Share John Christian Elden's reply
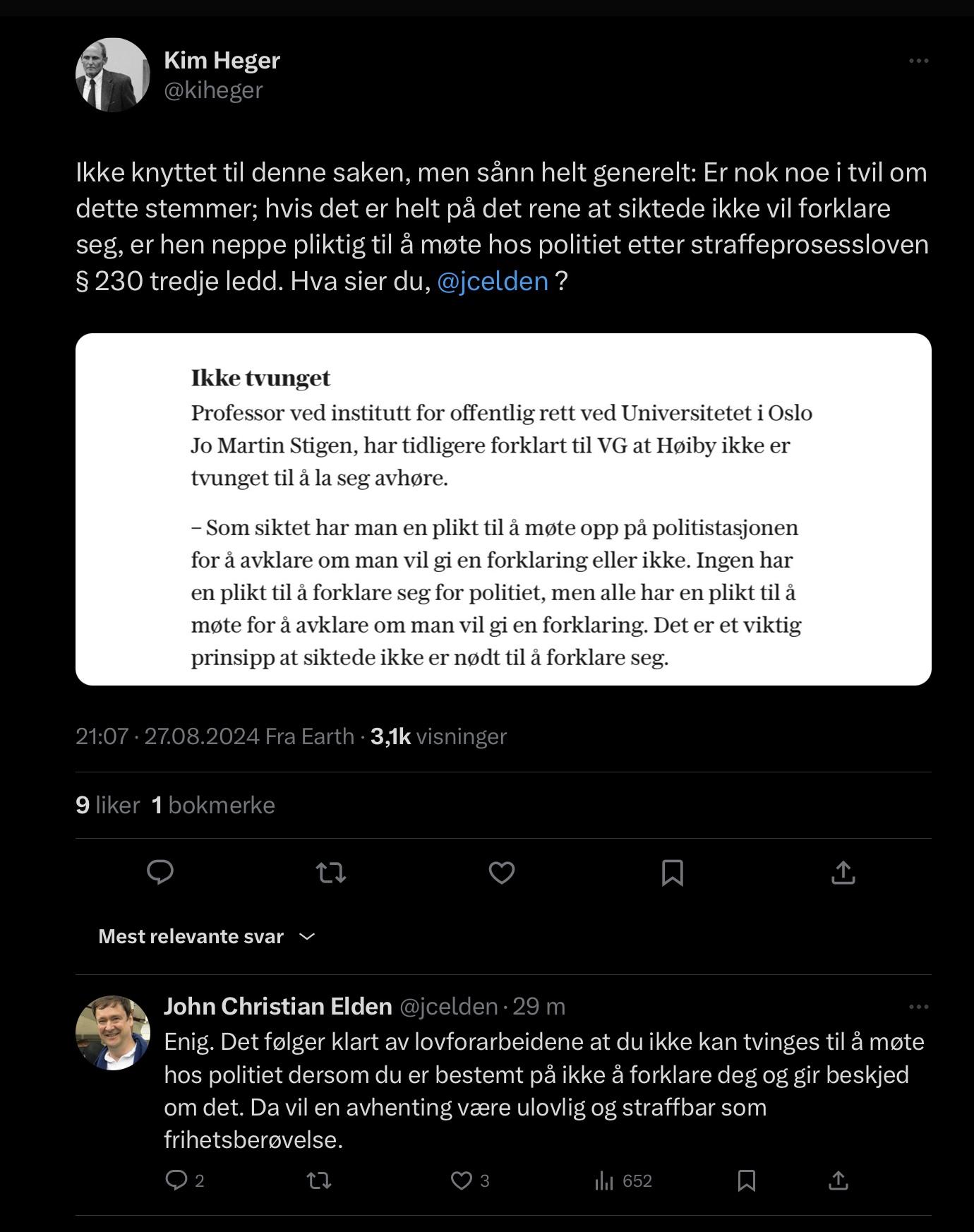Screen dimensions: 974x1232 (838, 1180)
